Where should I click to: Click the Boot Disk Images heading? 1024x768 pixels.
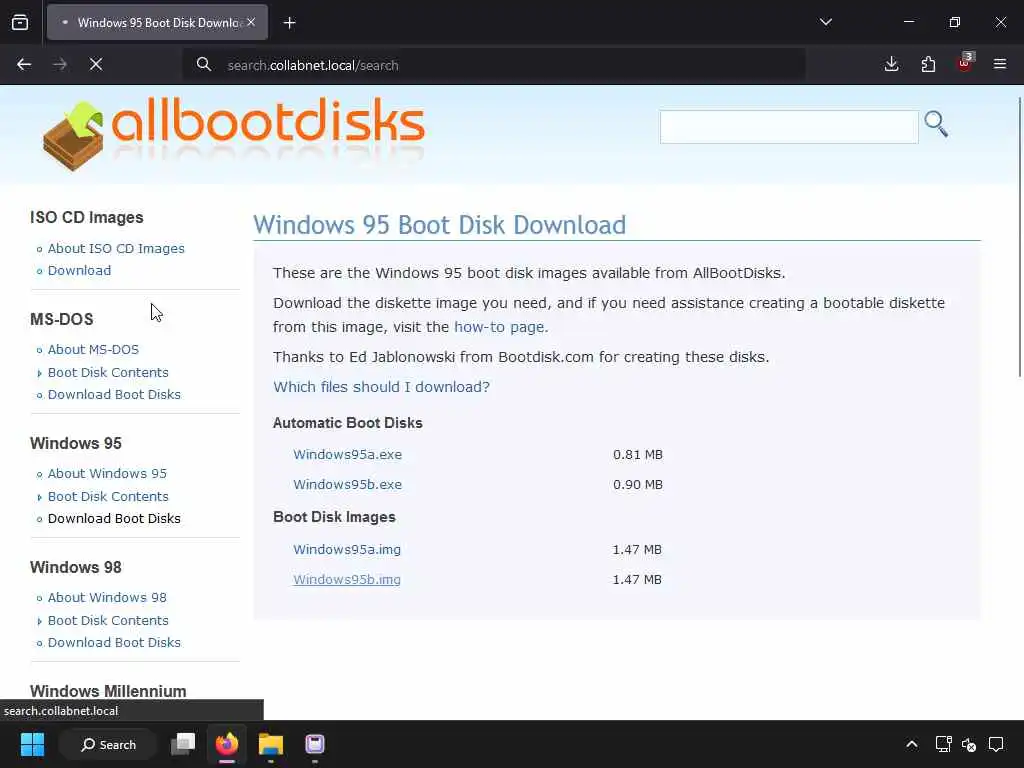click(334, 517)
